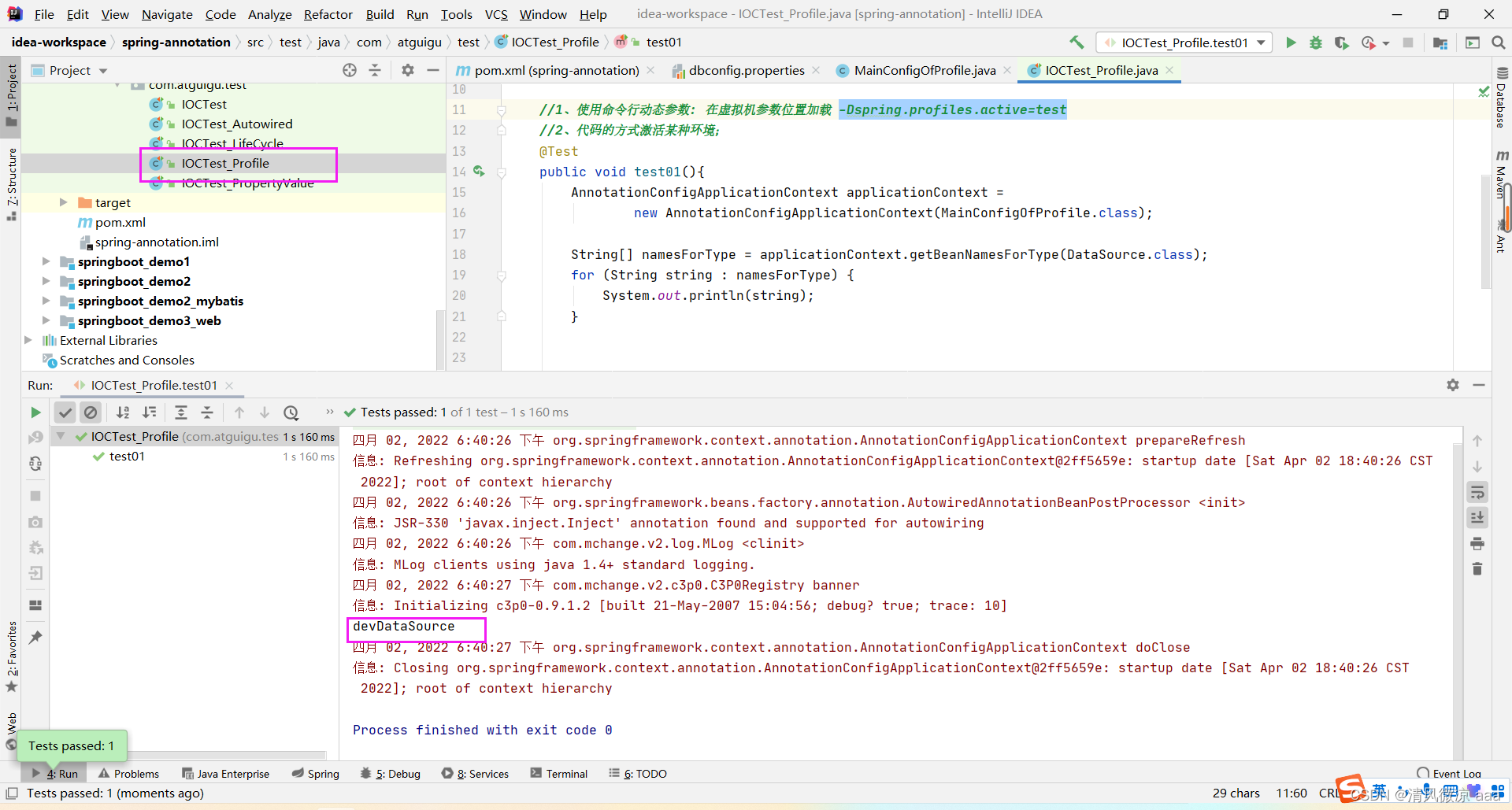This screenshot has width=1512, height=810.
Task: Expand springboot_demo2 module
Action: point(46,281)
